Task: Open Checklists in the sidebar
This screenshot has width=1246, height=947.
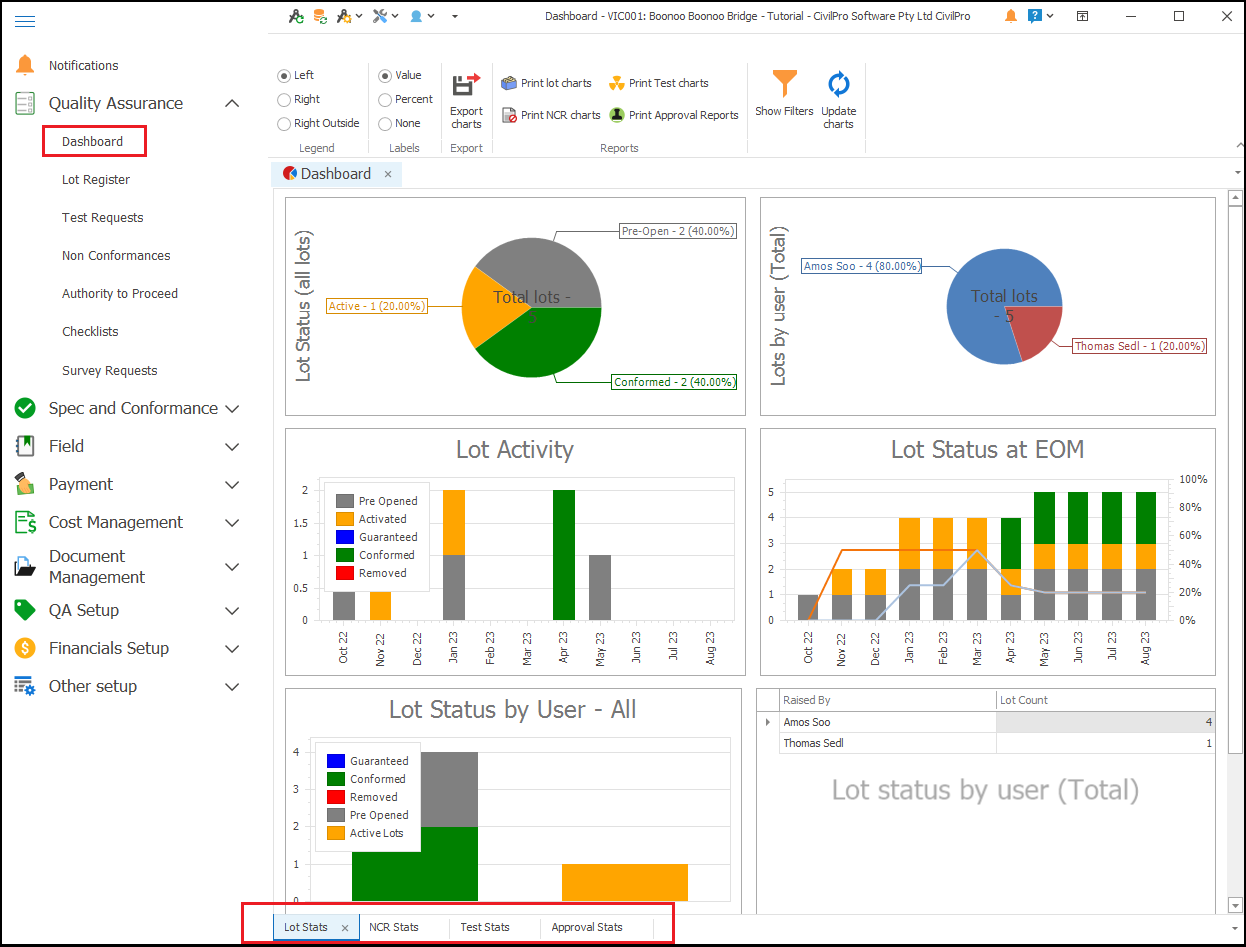Action: (90, 332)
